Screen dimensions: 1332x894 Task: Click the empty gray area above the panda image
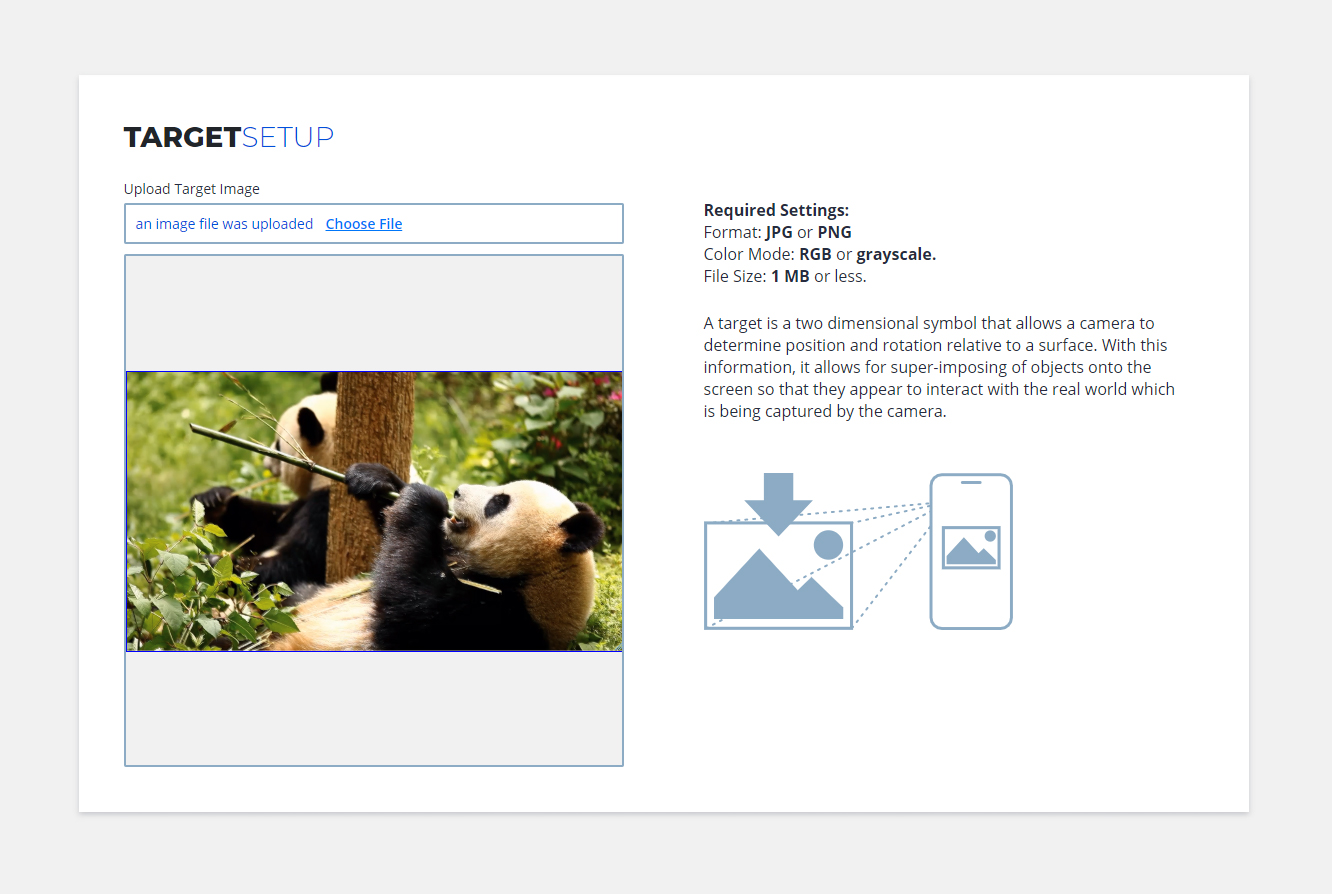point(374,312)
